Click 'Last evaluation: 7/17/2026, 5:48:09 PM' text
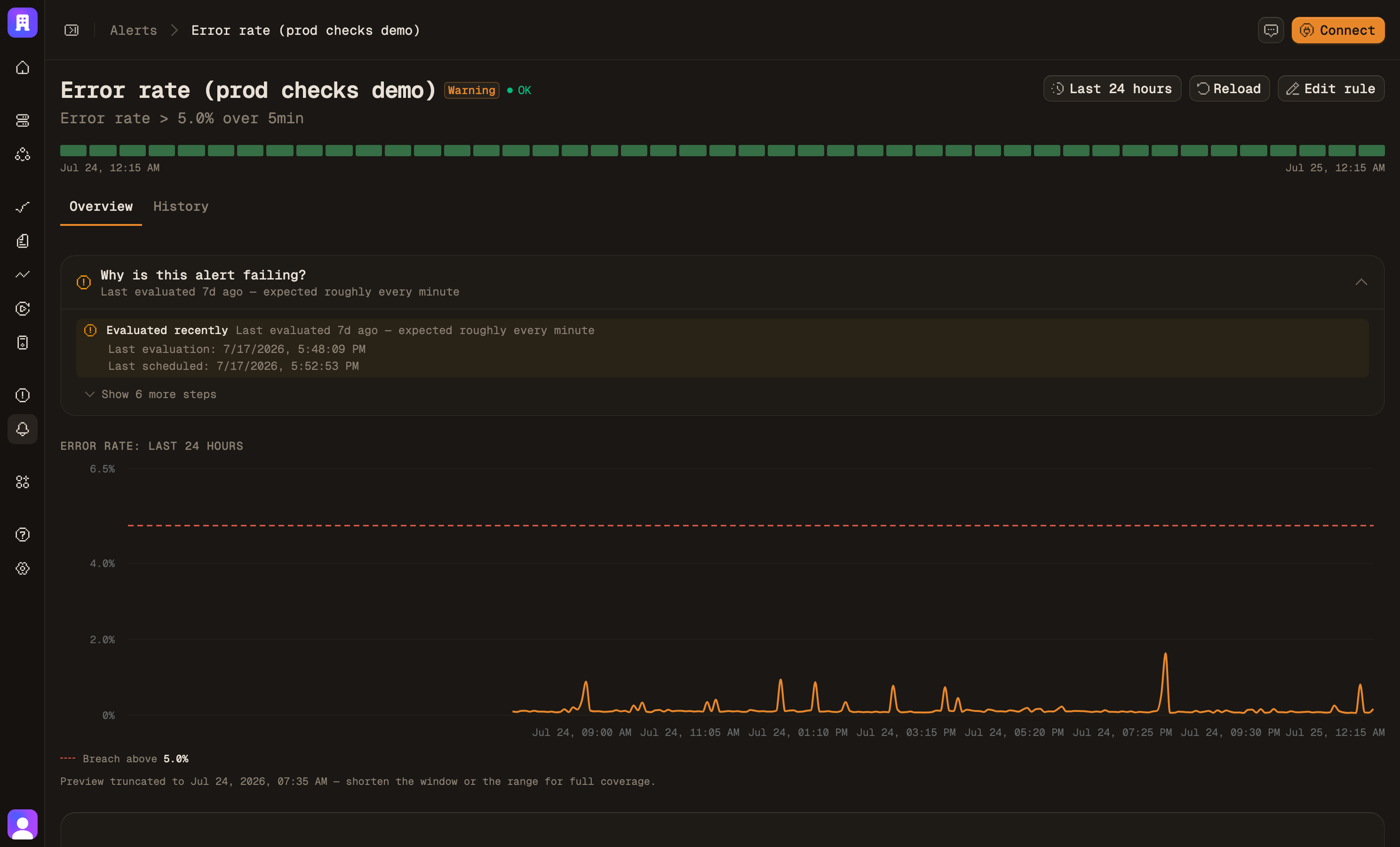This screenshot has width=1400, height=847. tap(236, 349)
